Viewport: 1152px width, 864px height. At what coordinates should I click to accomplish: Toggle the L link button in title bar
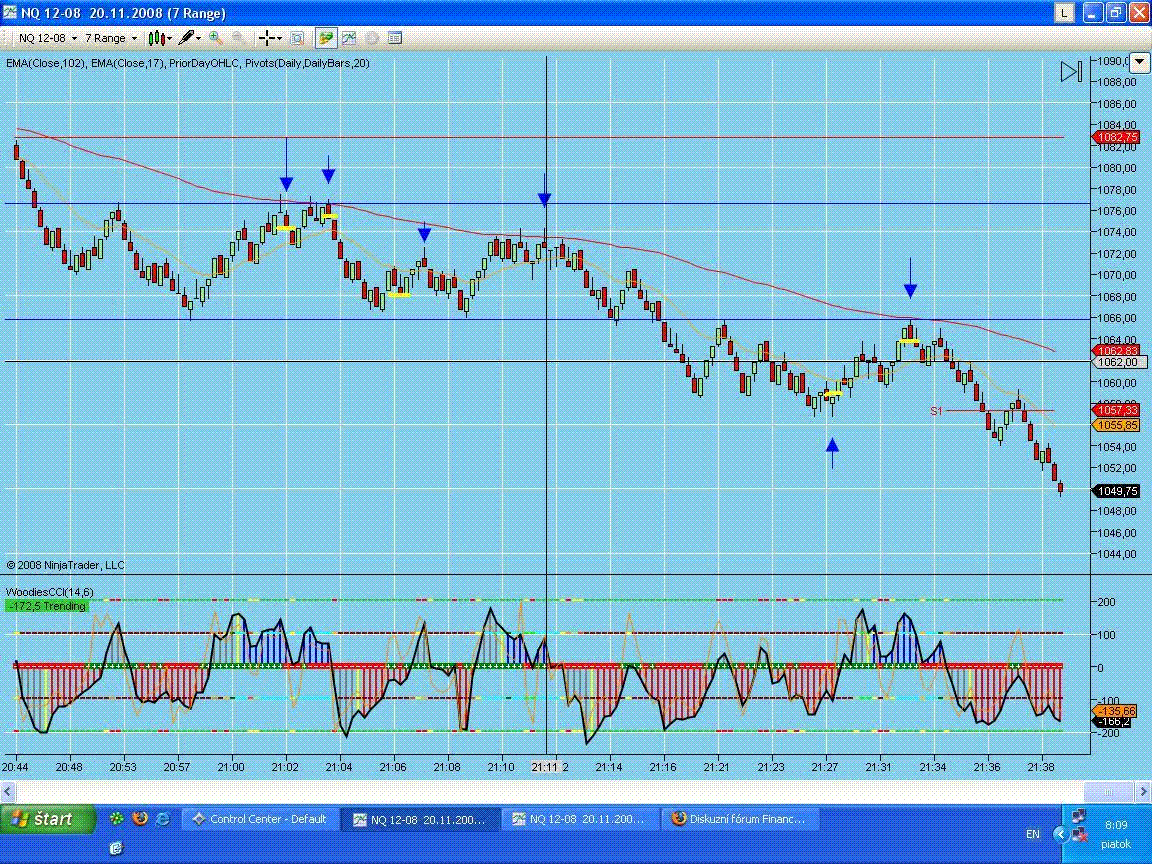[1064, 13]
